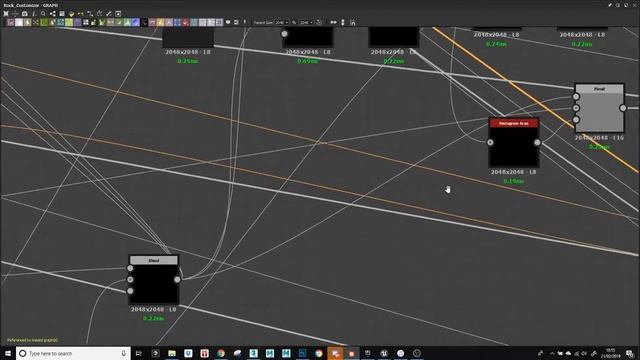Click the Histogram Scan node input connector
Screen dimensions: 640x360
tap(490, 142)
